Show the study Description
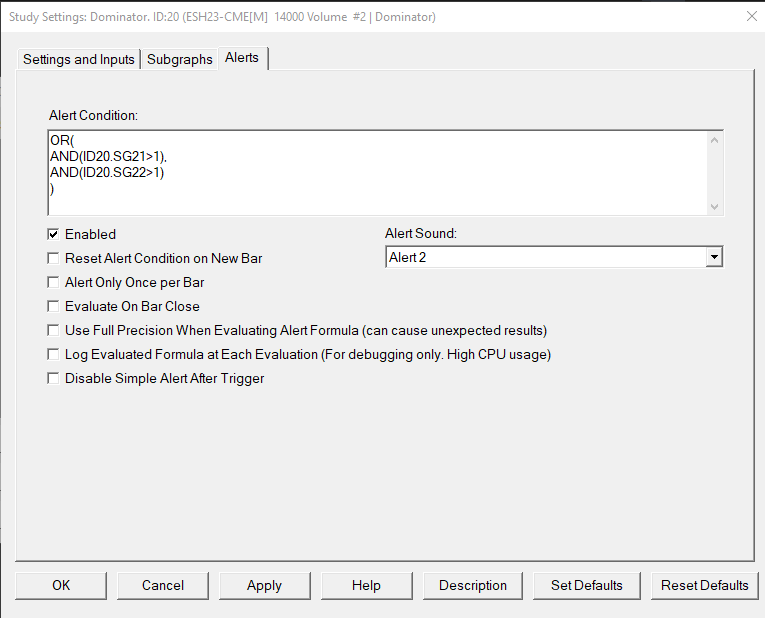This screenshot has width=765, height=618. pyautogui.click(x=473, y=585)
